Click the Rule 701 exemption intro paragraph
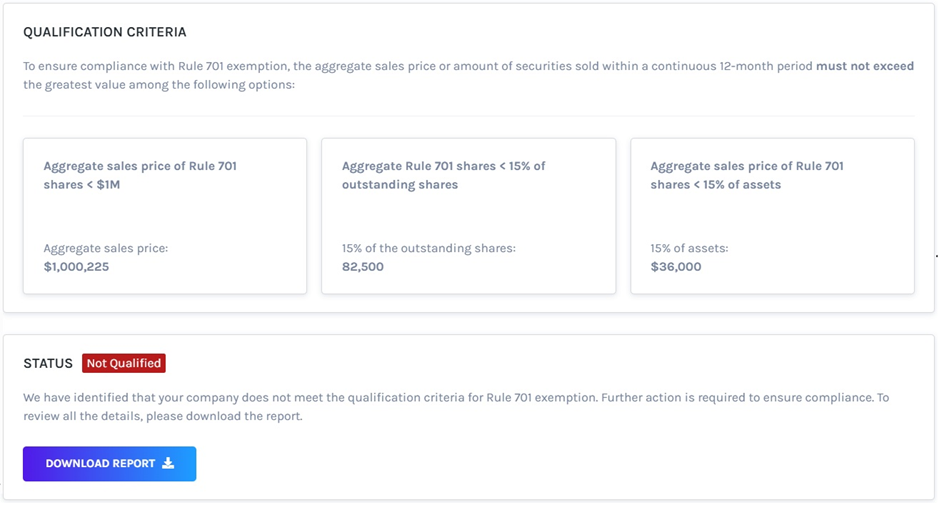Viewport: 939px width, 505px height. pyautogui.click(x=400, y=67)
